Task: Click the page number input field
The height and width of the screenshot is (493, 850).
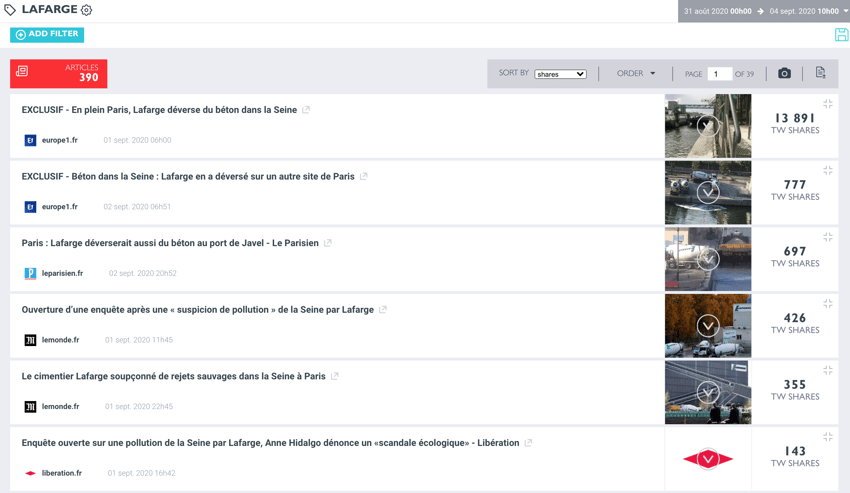Action: click(x=719, y=74)
